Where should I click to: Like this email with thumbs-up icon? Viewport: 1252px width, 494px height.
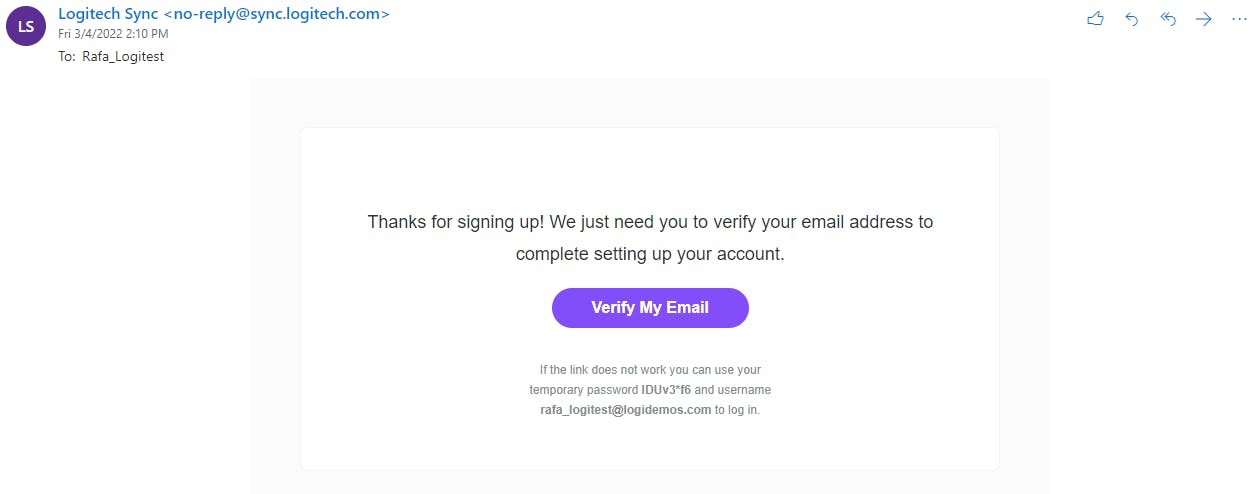[x=1095, y=19]
